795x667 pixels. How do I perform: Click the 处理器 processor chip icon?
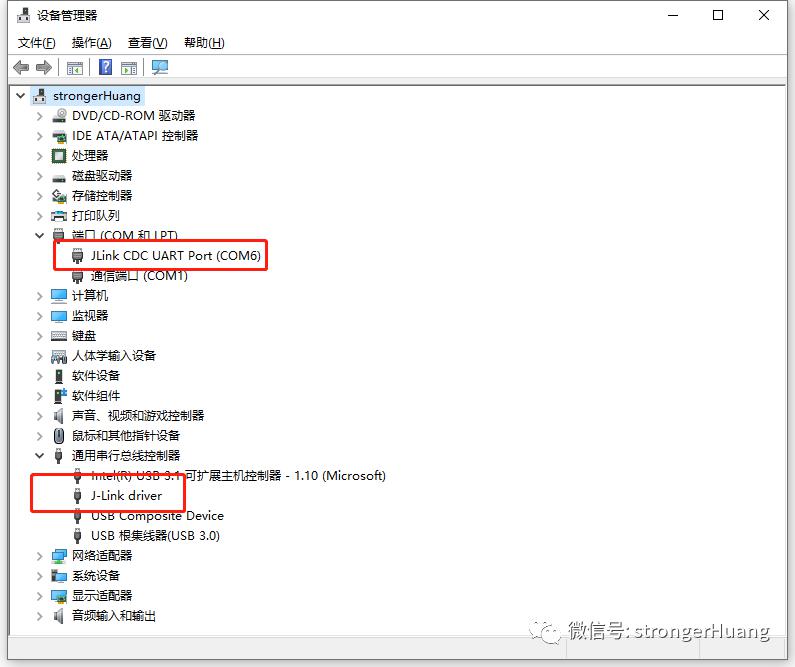[59, 156]
